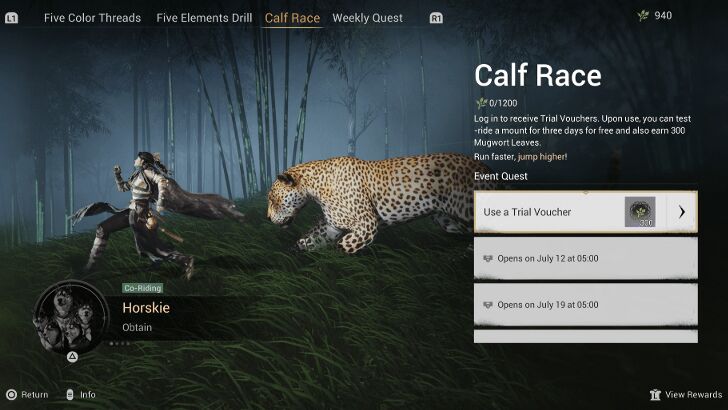Click the 940 leaves balance
728x410 pixels.
point(663,15)
